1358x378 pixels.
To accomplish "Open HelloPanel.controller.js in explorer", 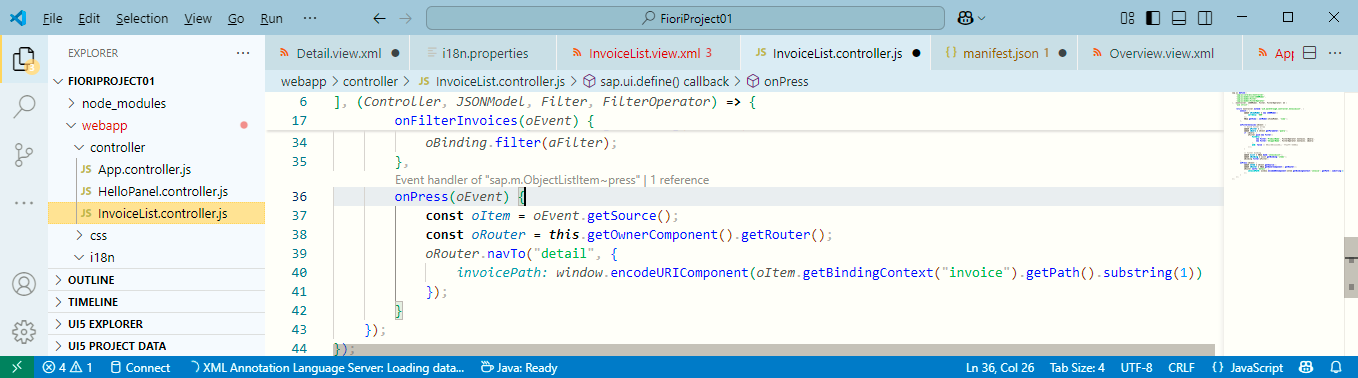I will coord(156,191).
